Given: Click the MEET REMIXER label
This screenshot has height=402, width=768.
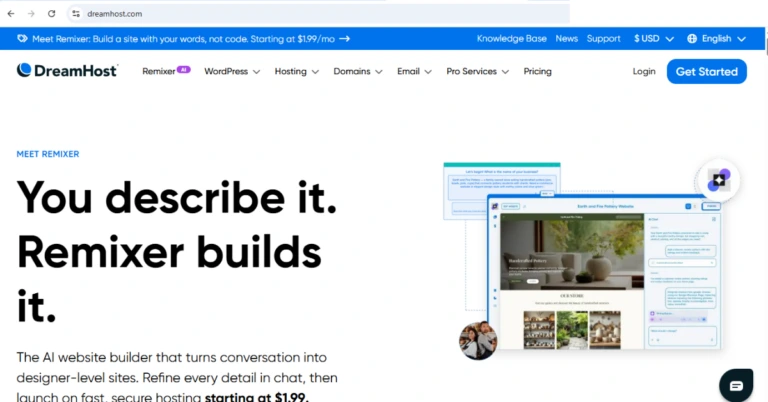Looking at the screenshot, I should pos(48,154).
